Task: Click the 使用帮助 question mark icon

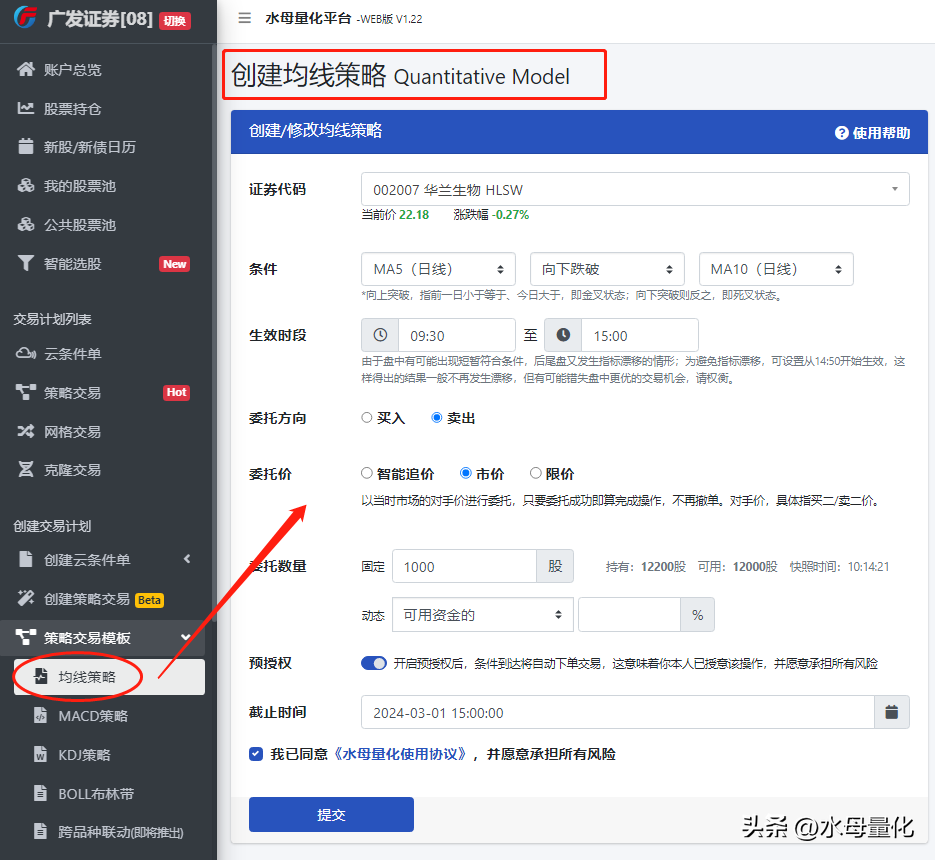Action: coord(842,133)
